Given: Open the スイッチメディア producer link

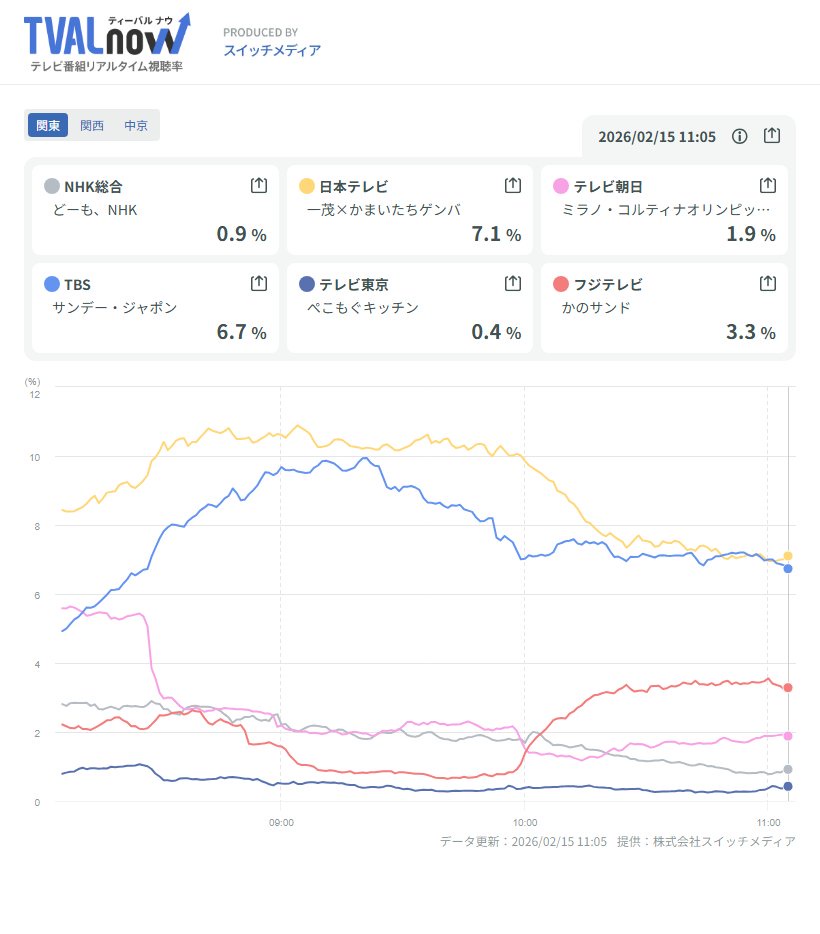Looking at the screenshot, I should click(272, 50).
